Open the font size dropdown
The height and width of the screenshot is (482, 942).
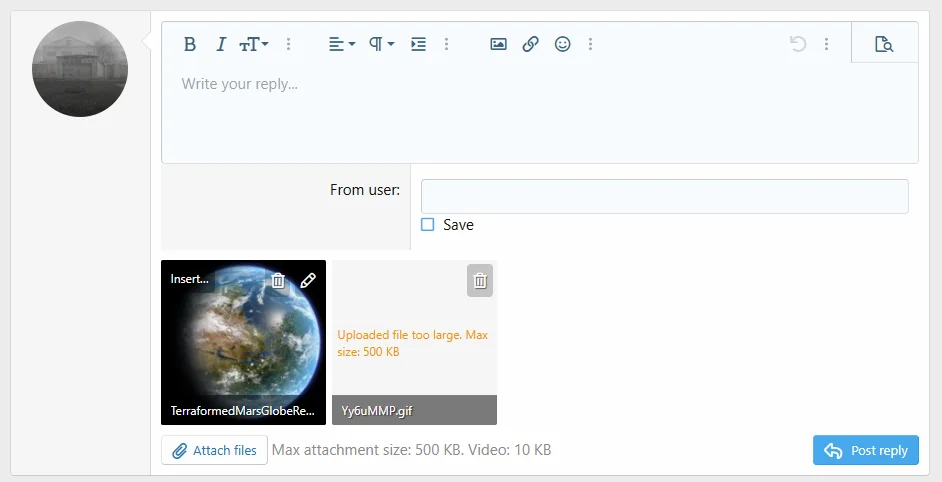pyautogui.click(x=254, y=44)
